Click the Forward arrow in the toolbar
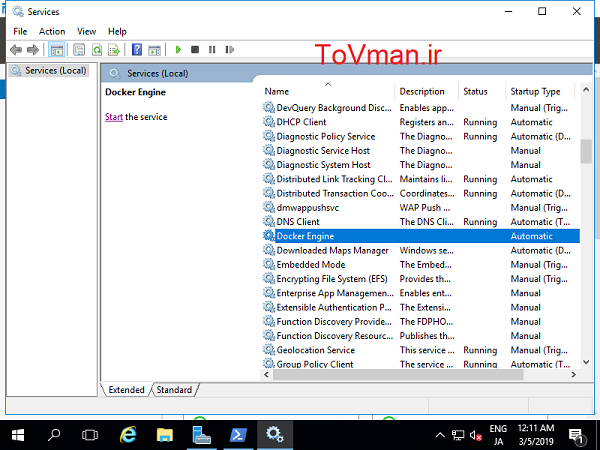Viewport: 600px width, 450px height. click(33, 50)
